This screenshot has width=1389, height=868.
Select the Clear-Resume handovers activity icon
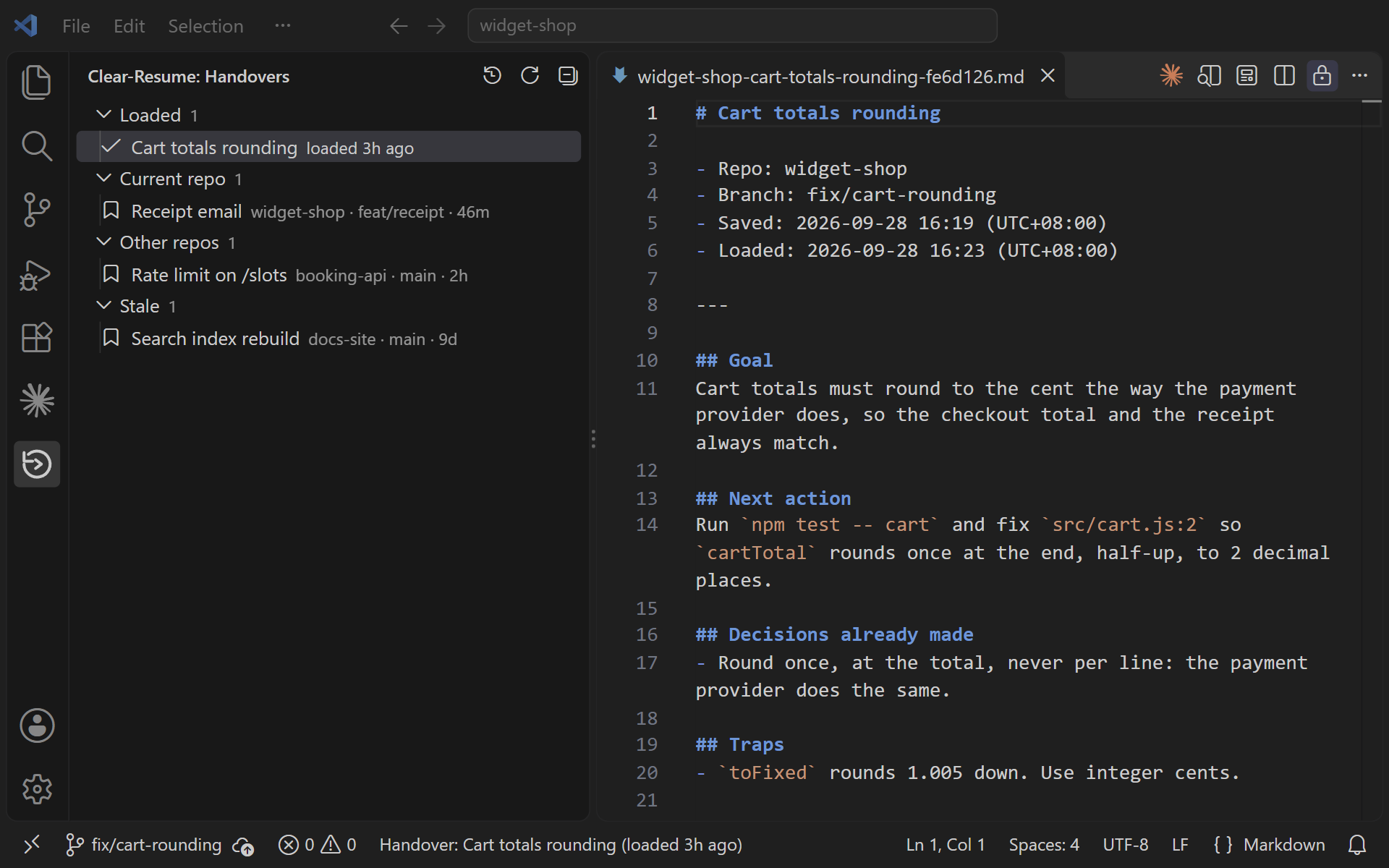[37, 464]
